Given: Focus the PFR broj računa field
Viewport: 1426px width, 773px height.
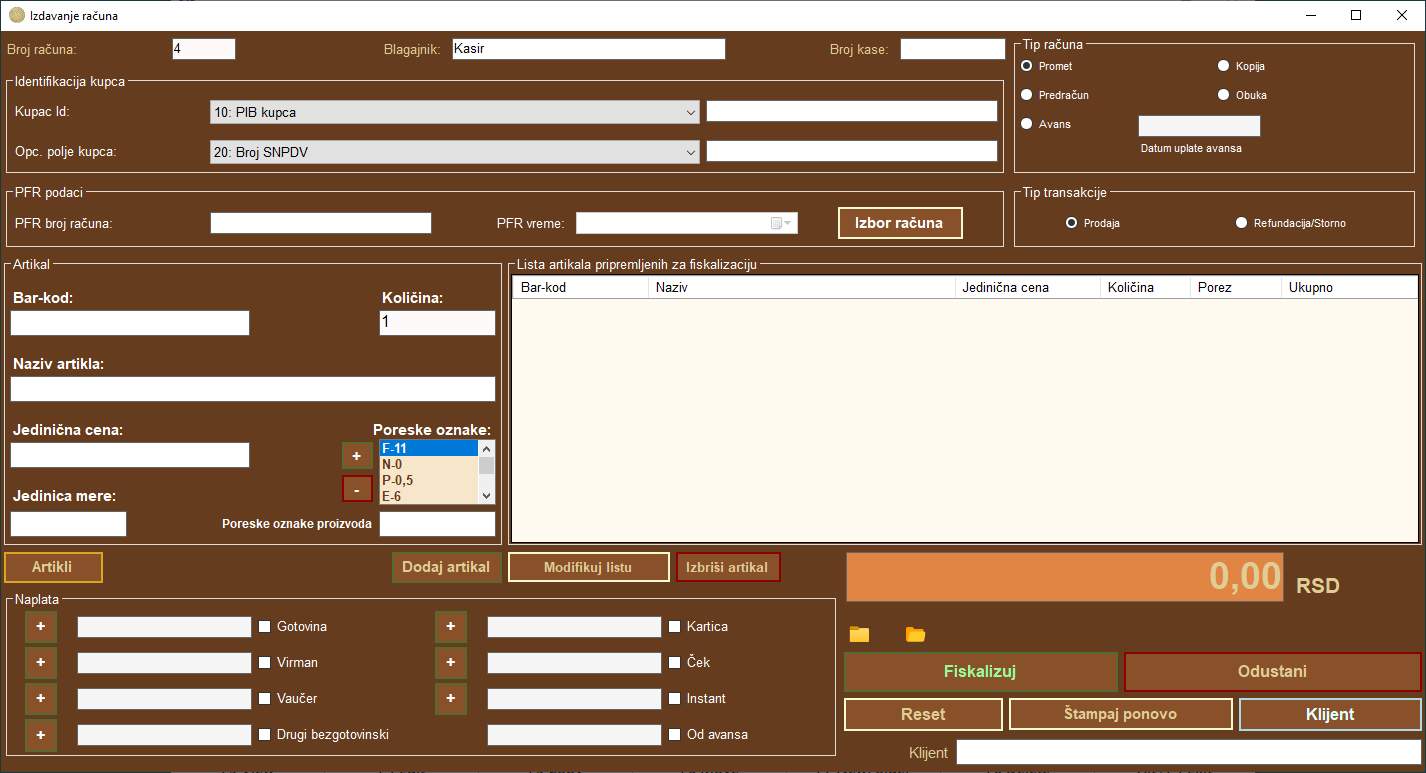Looking at the screenshot, I should point(321,223).
